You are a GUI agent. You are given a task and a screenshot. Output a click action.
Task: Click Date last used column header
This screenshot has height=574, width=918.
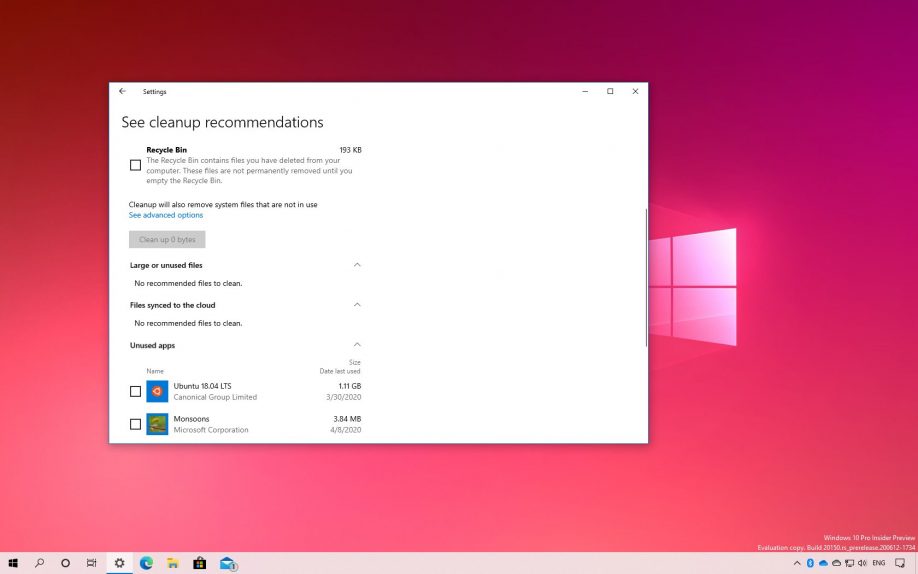pos(340,371)
